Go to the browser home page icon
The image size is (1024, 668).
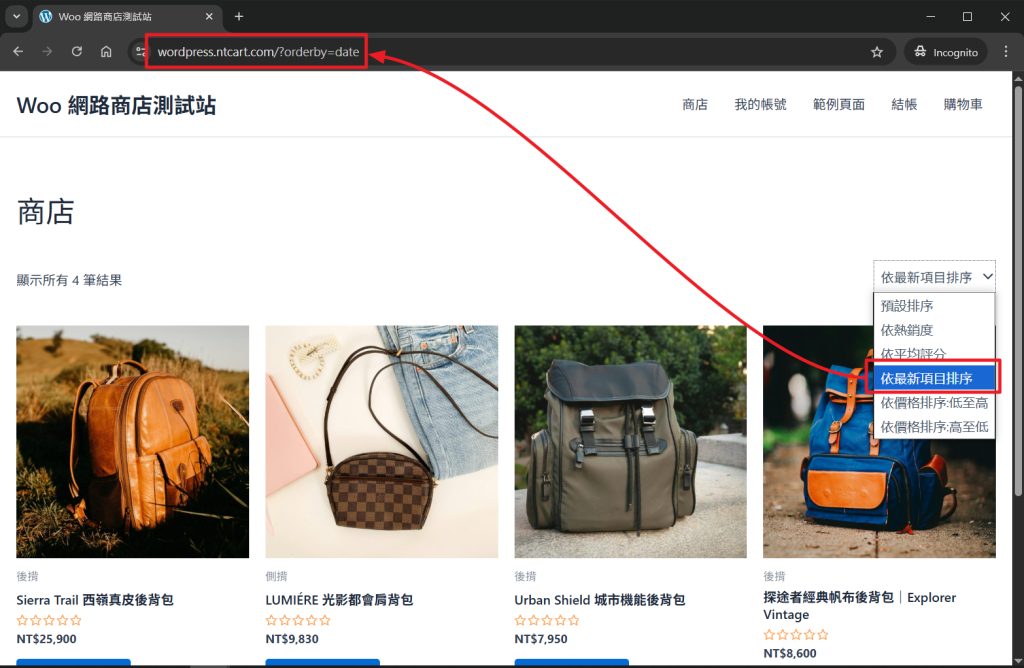pos(106,52)
